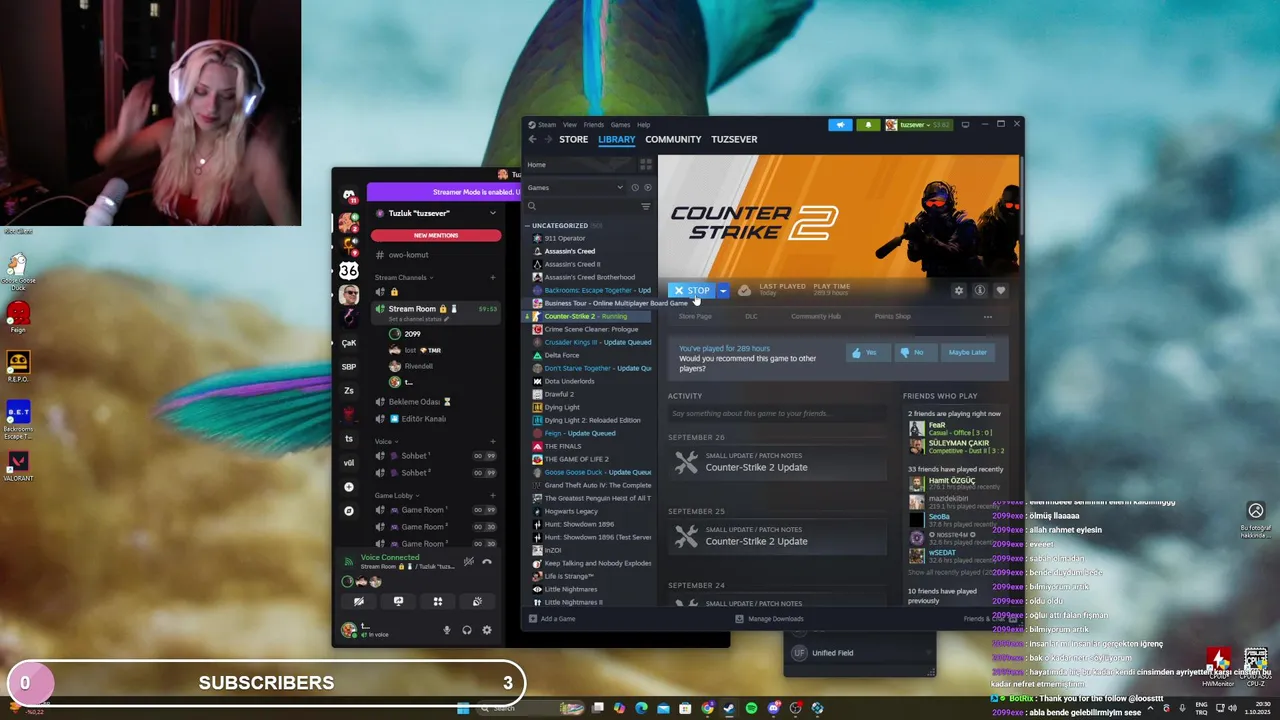Viewport: 1280px width, 720px height.
Task: Open Discord activities launcher icon
Action: 437,602
